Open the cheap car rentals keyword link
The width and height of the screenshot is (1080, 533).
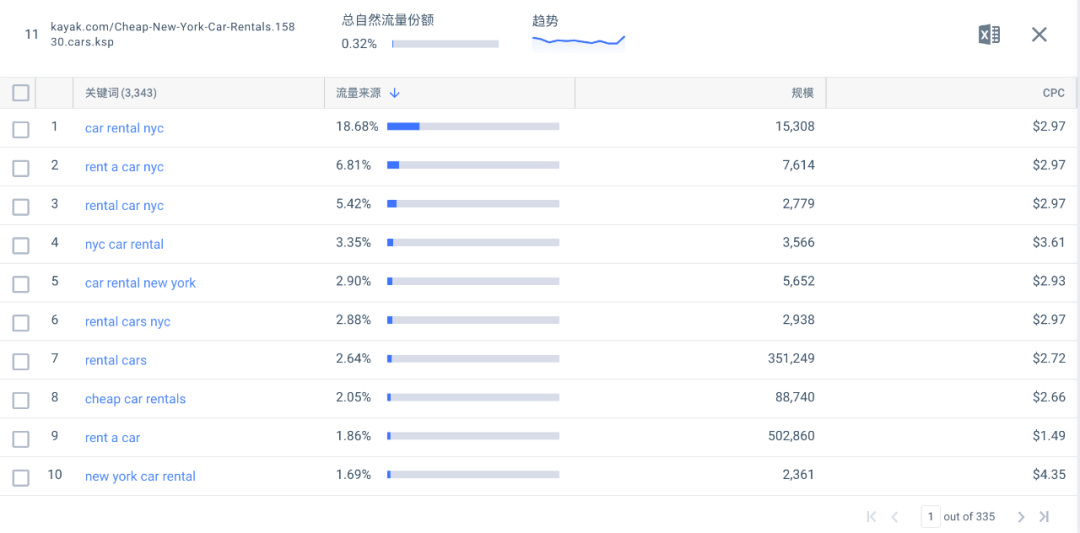tap(135, 399)
